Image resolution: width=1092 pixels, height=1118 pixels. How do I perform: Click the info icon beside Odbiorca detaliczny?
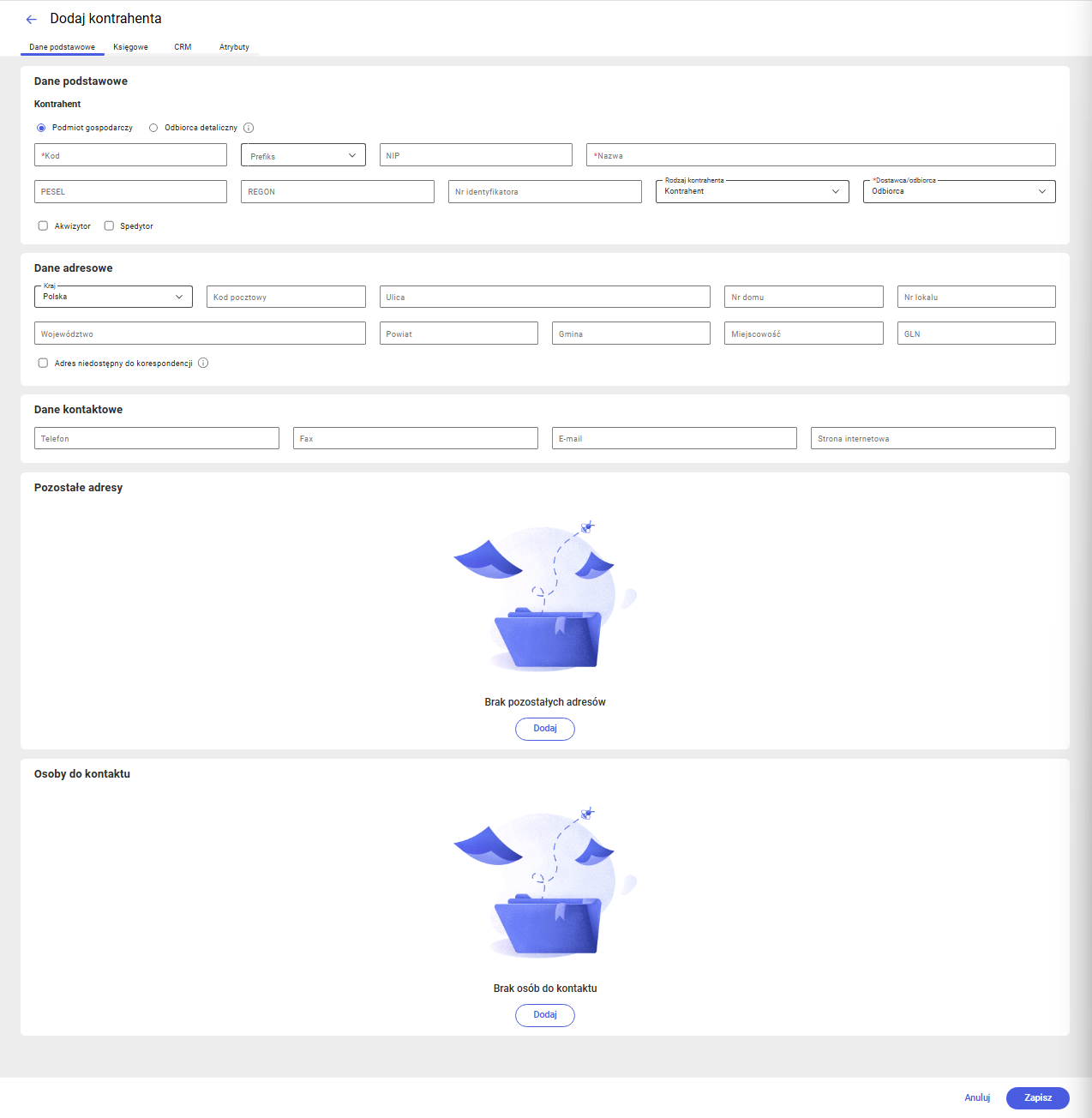(249, 128)
